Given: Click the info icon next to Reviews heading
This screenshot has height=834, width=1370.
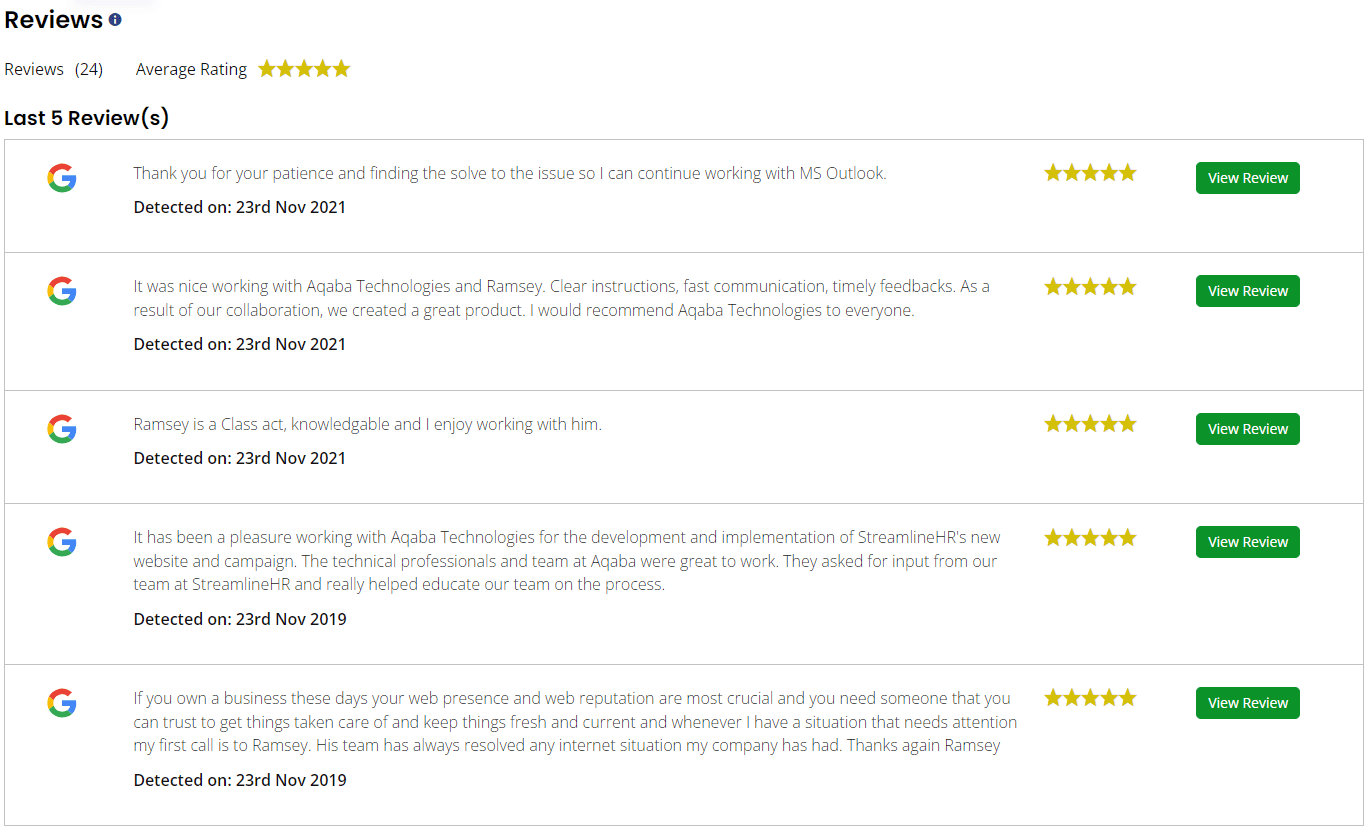Looking at the screenshot, I should pos(115,20).
